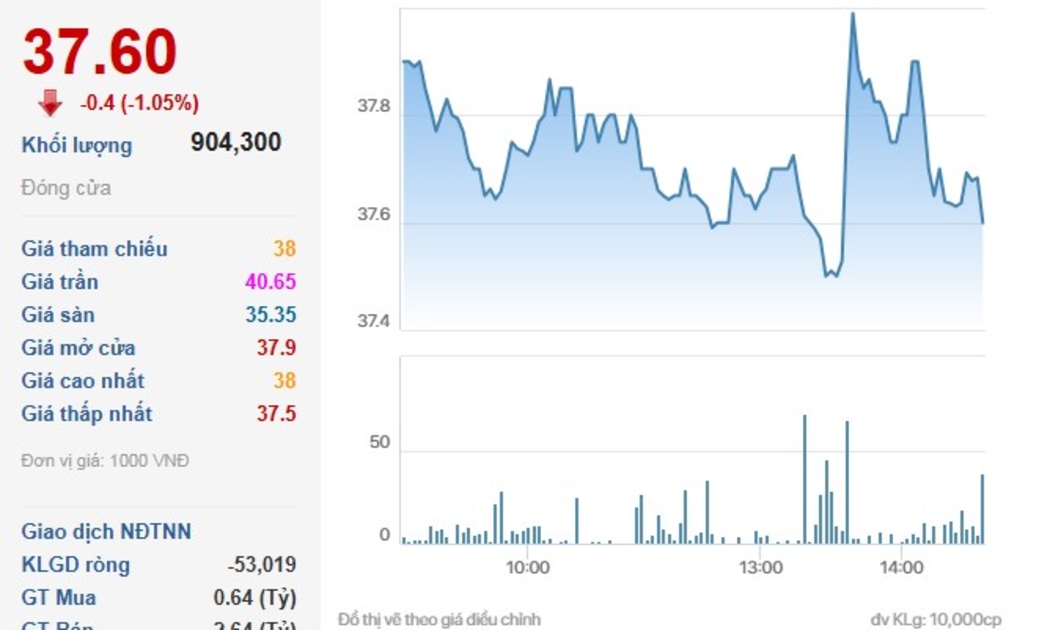The width and height of the screenshot is (1050, 630).
Task: Click the Giá cao nhất label
Action: point(83,381)
